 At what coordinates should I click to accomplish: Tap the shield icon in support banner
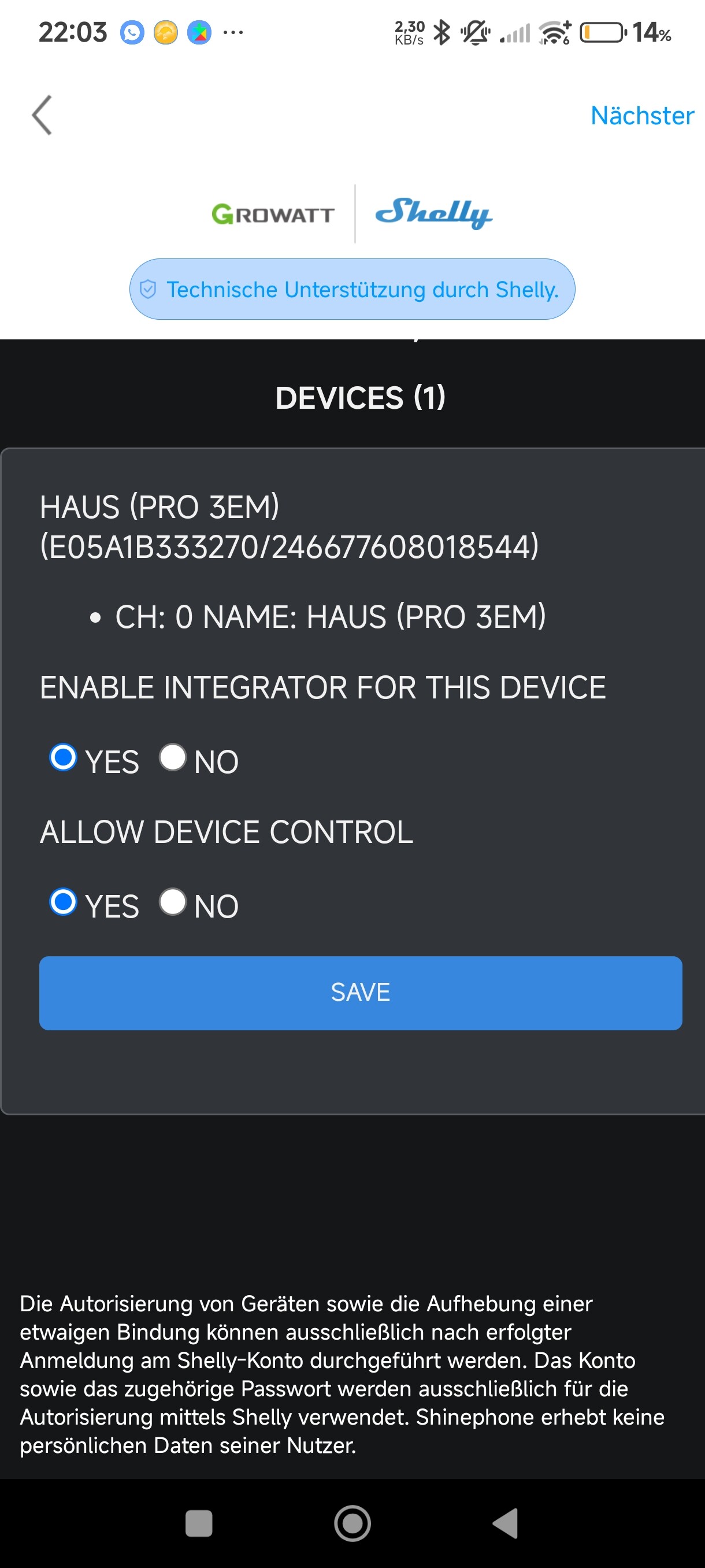[148, 289]
